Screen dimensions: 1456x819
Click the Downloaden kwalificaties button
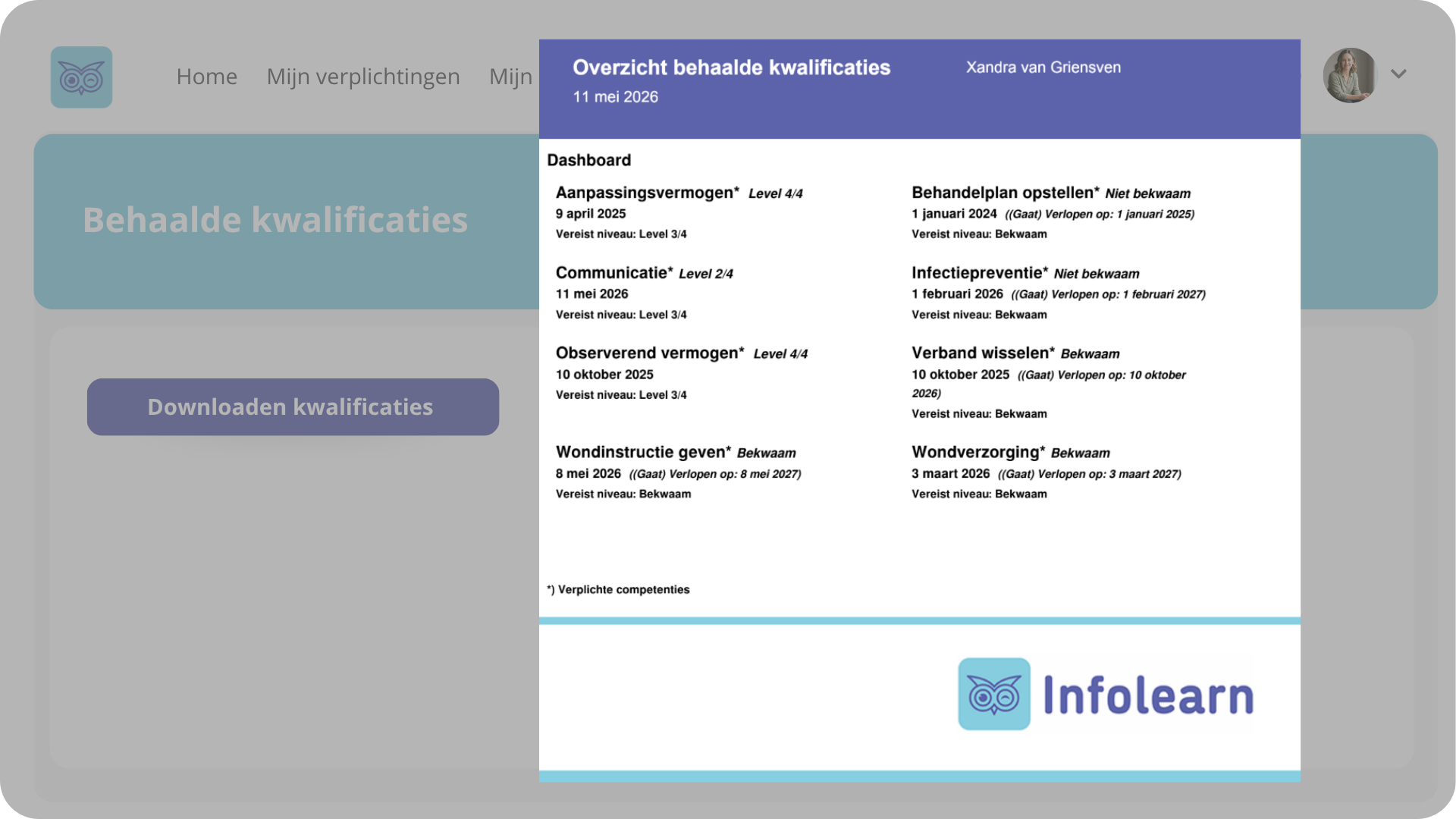tap(293, 407)
